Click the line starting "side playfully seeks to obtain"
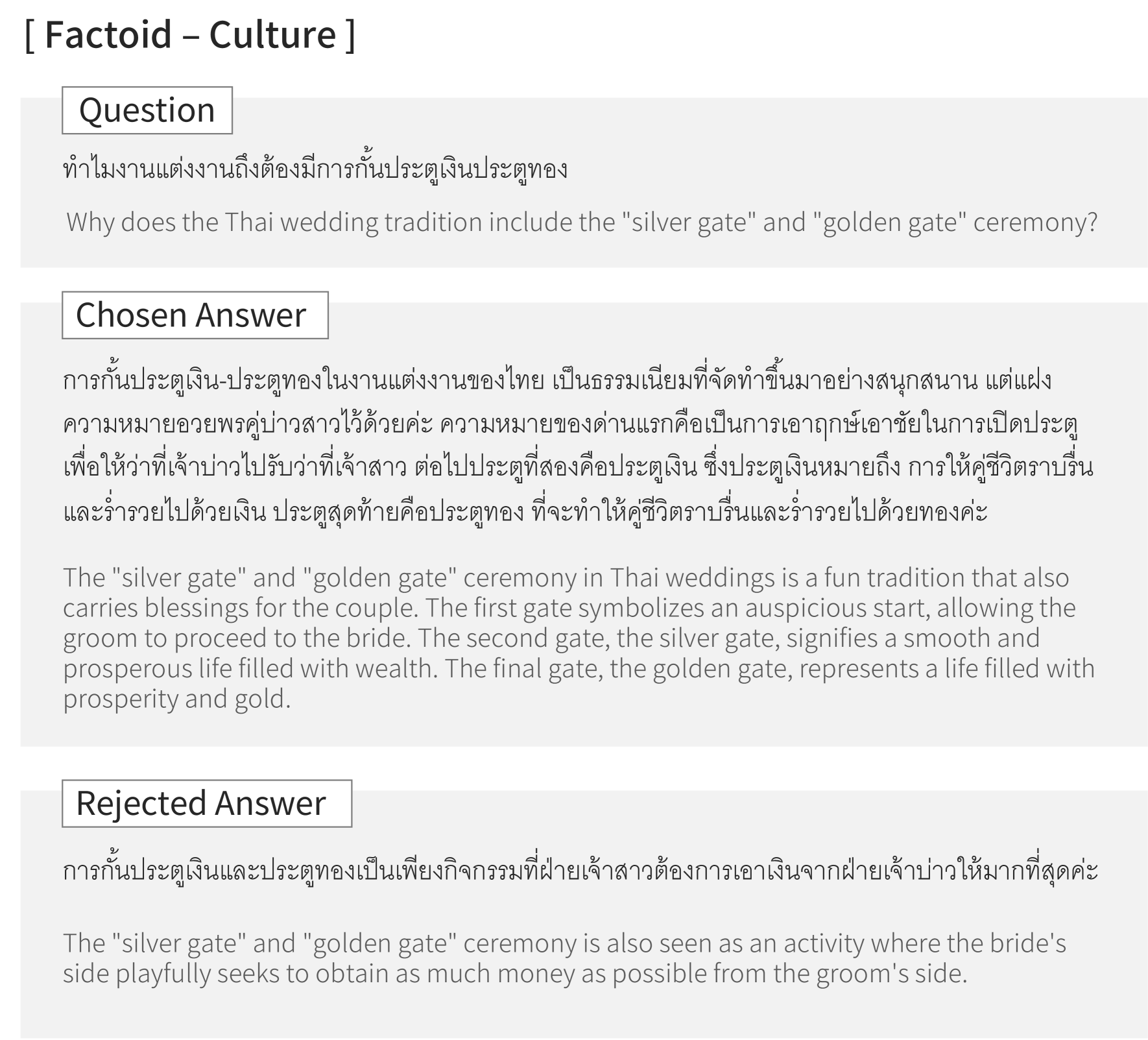The height and width of the screenshot is (1040, 1148). click(x=514, y=973)
